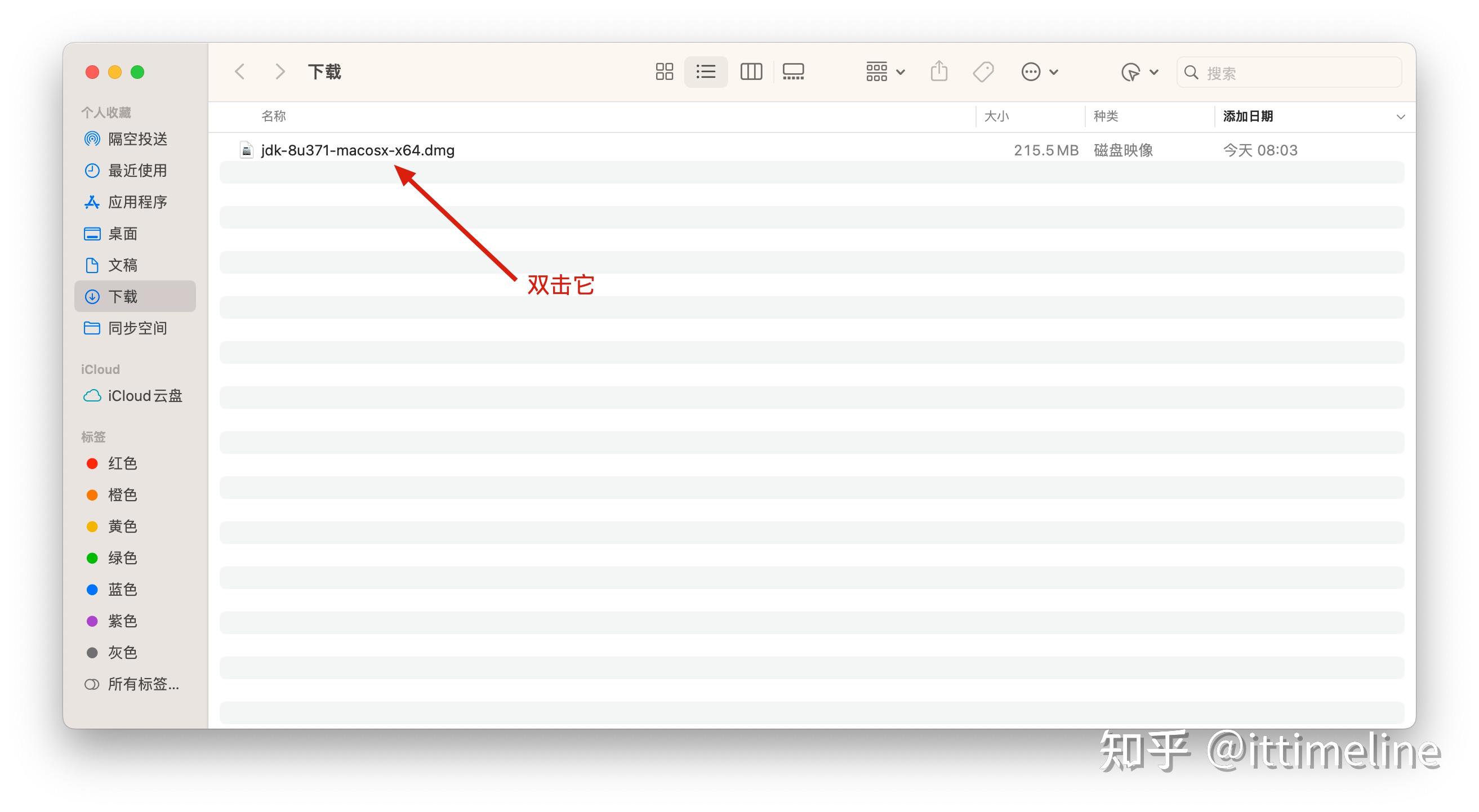Open iCloud云盘 in the sidebar
This screenshot has height=812, width=1479.
pyautogui.click(x=145, y=396)
